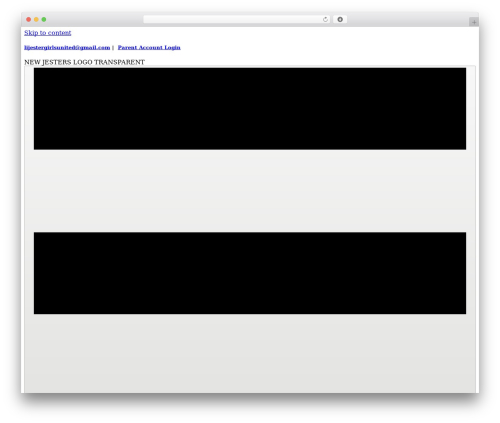Maximize the window with green button
Viewport: 500px width, 423px height.
pos(44,20)
